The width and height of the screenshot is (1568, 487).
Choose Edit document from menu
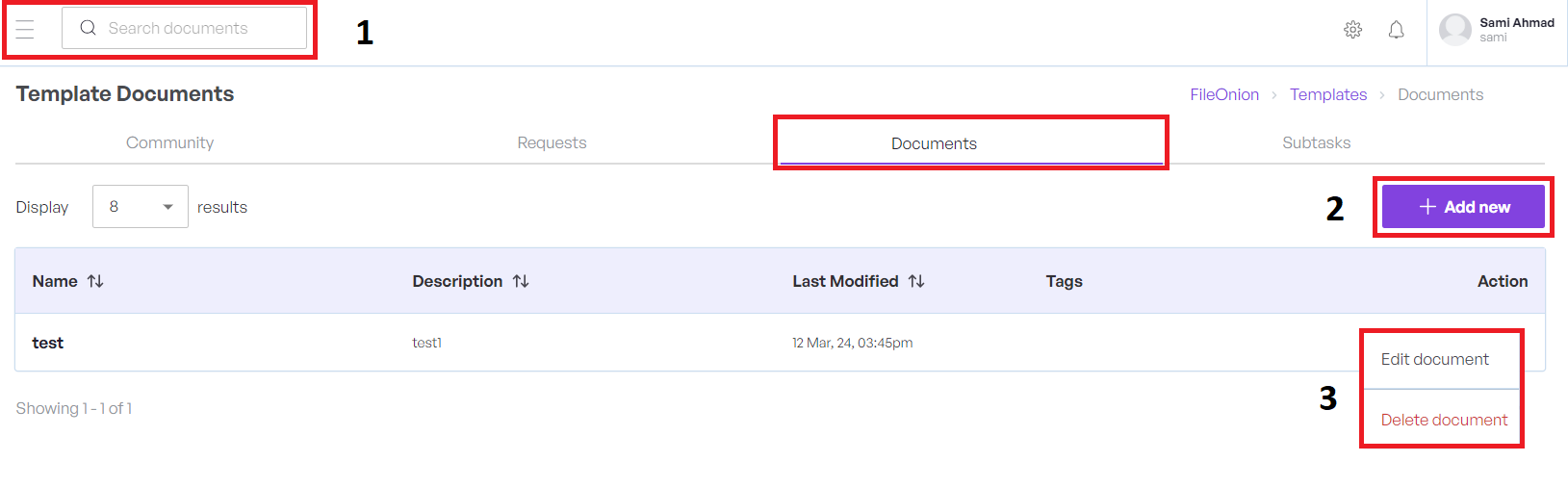1434,359
